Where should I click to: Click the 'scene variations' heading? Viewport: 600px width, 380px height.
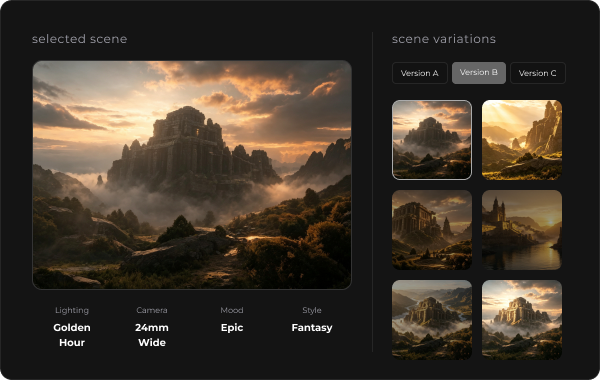coord(444,39)
